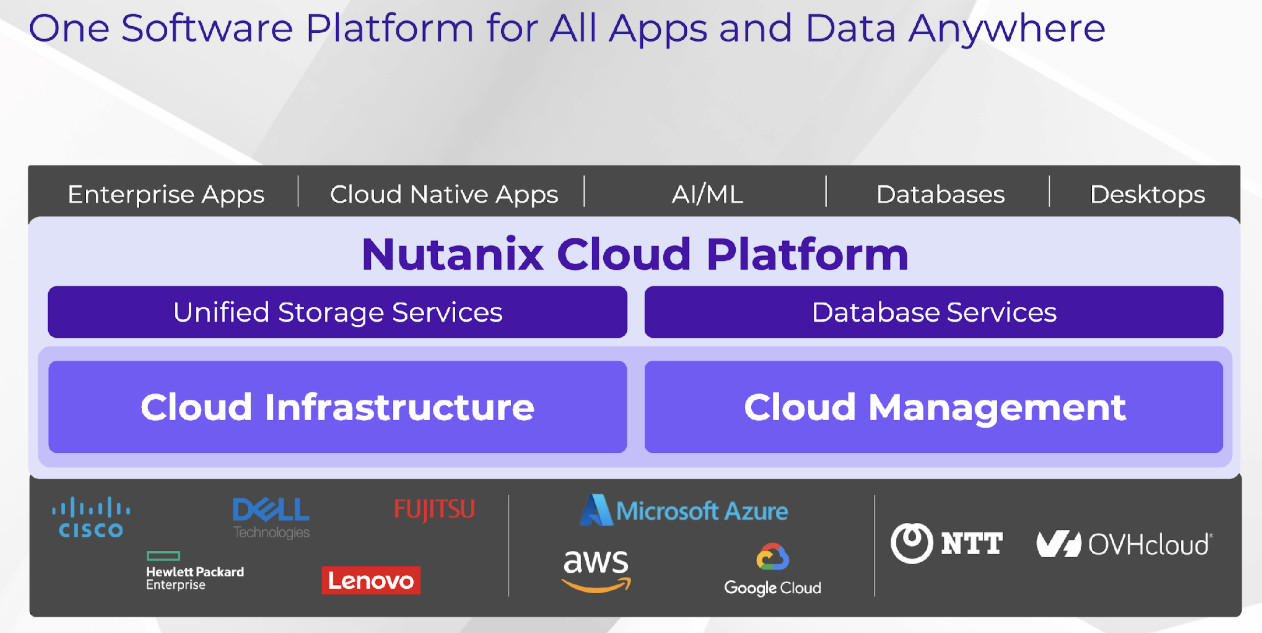Click the Cloud Management block
This screenshot has height=633, width=1262.
click(933, 407)
